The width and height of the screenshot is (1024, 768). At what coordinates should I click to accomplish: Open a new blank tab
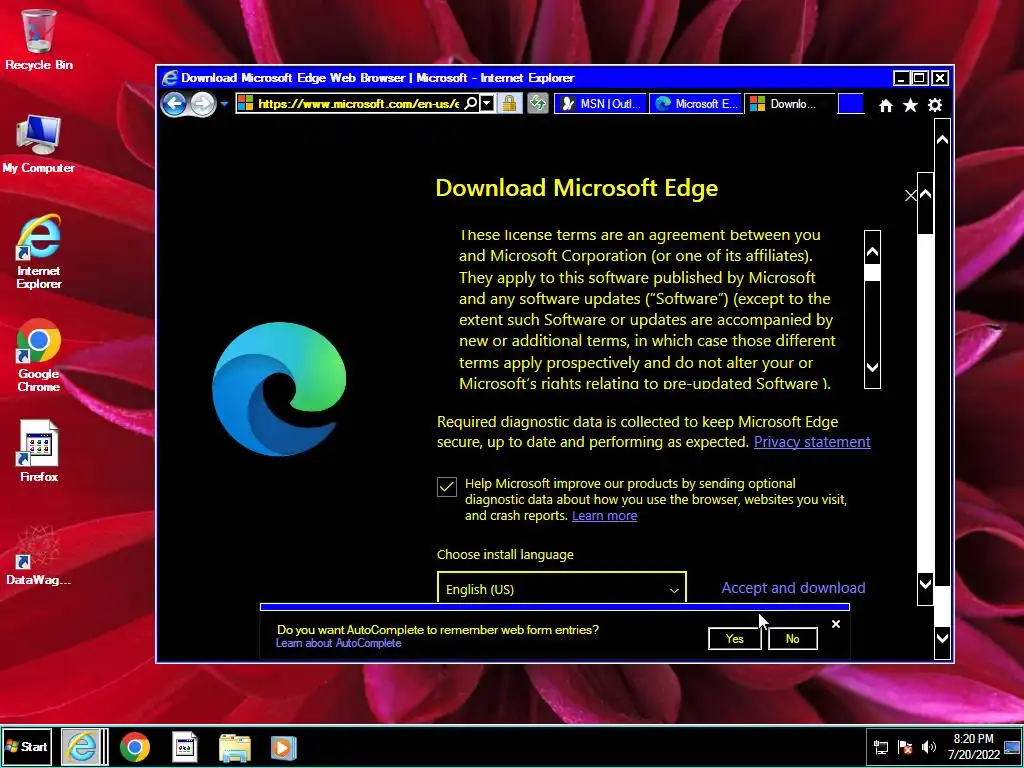coord(851,103)
